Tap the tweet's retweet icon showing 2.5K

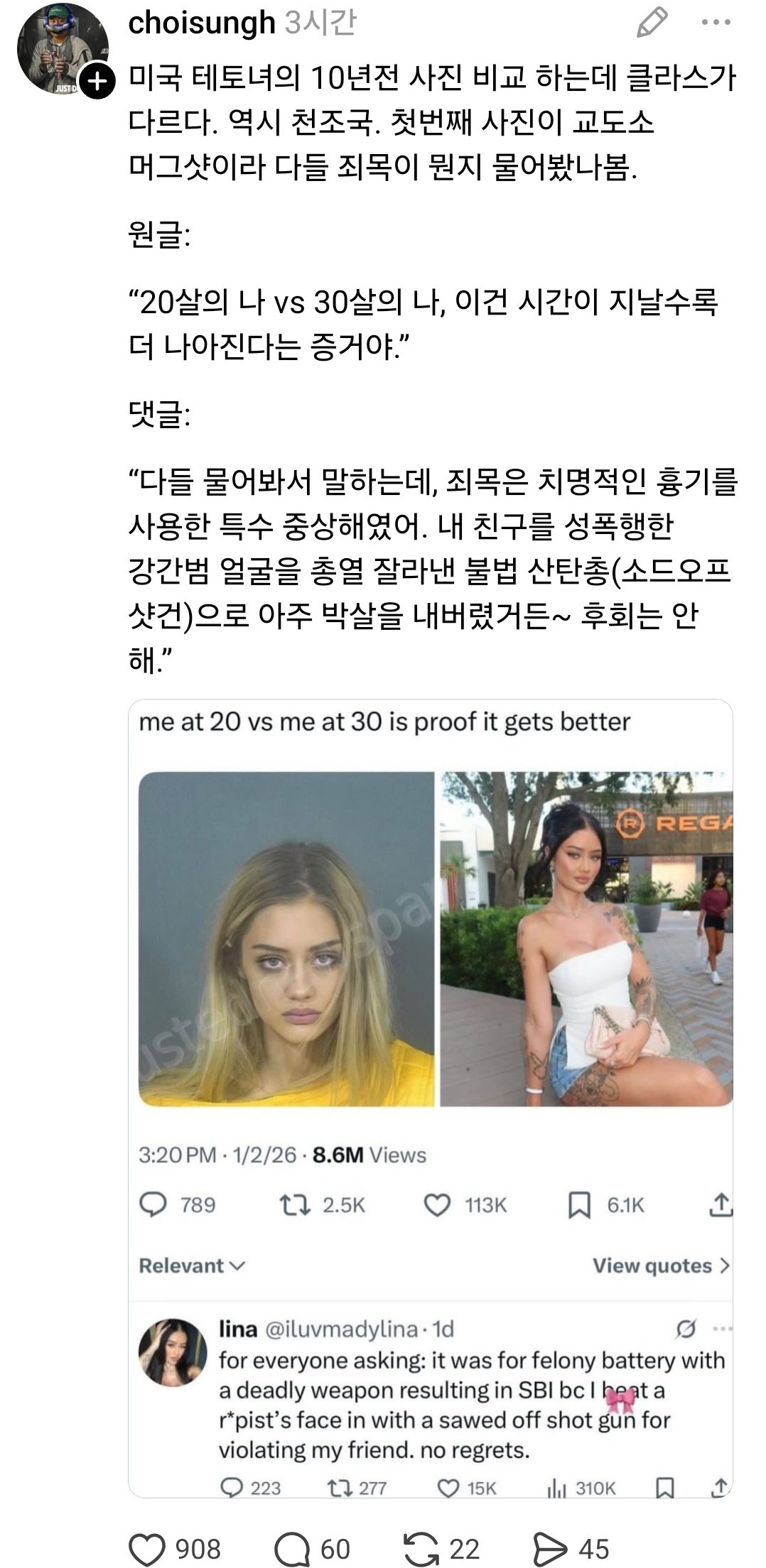pos(293,1205)
